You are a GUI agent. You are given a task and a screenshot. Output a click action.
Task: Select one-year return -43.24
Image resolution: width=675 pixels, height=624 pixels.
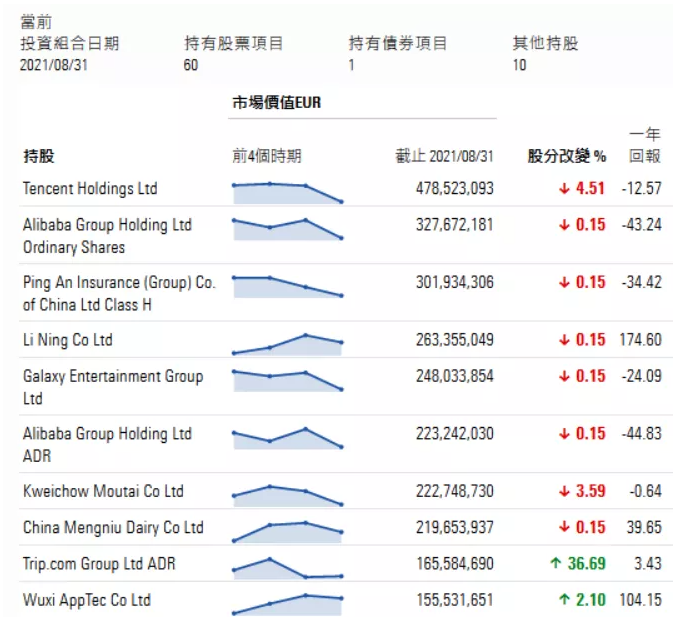pyautogui.click(x=641, y=225)
